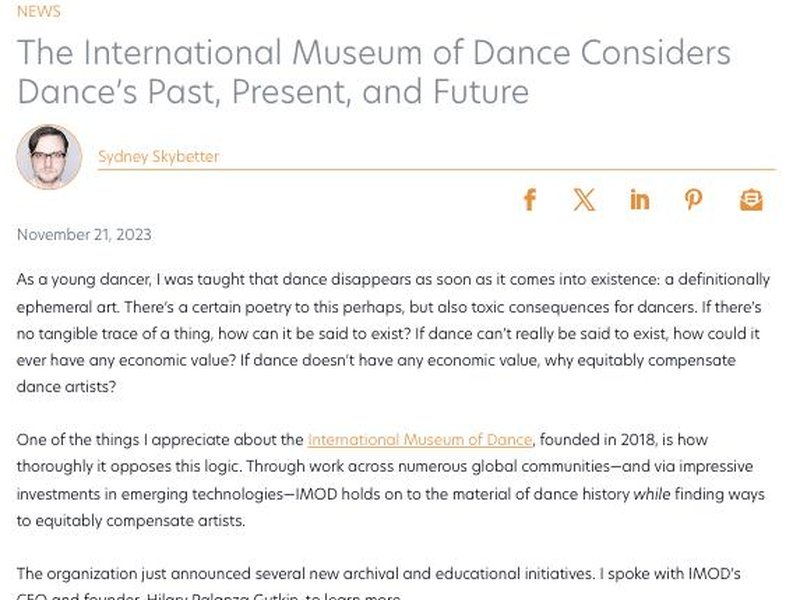Share article on LinkedIn
Image resolution: width=800 pixels, height=600 pixels.
tap(639, 199)
